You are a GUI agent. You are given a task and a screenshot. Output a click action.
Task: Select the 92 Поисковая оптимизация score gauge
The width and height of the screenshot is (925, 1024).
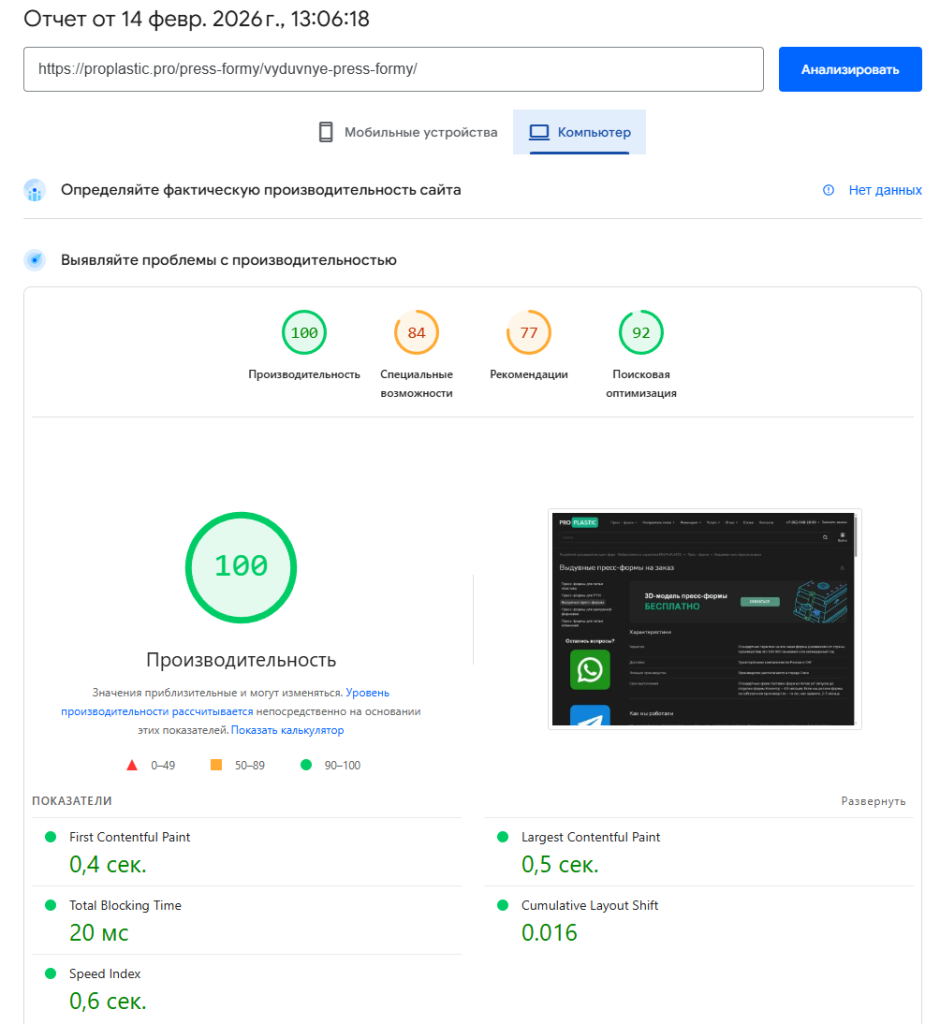(641, 332)
